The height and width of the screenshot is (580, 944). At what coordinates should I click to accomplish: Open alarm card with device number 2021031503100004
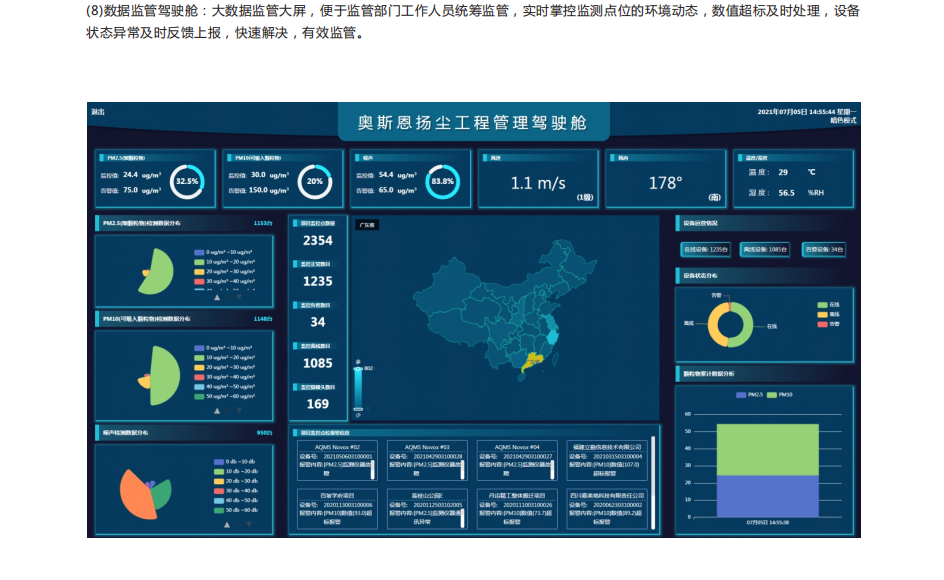click(x=607, y=460)
